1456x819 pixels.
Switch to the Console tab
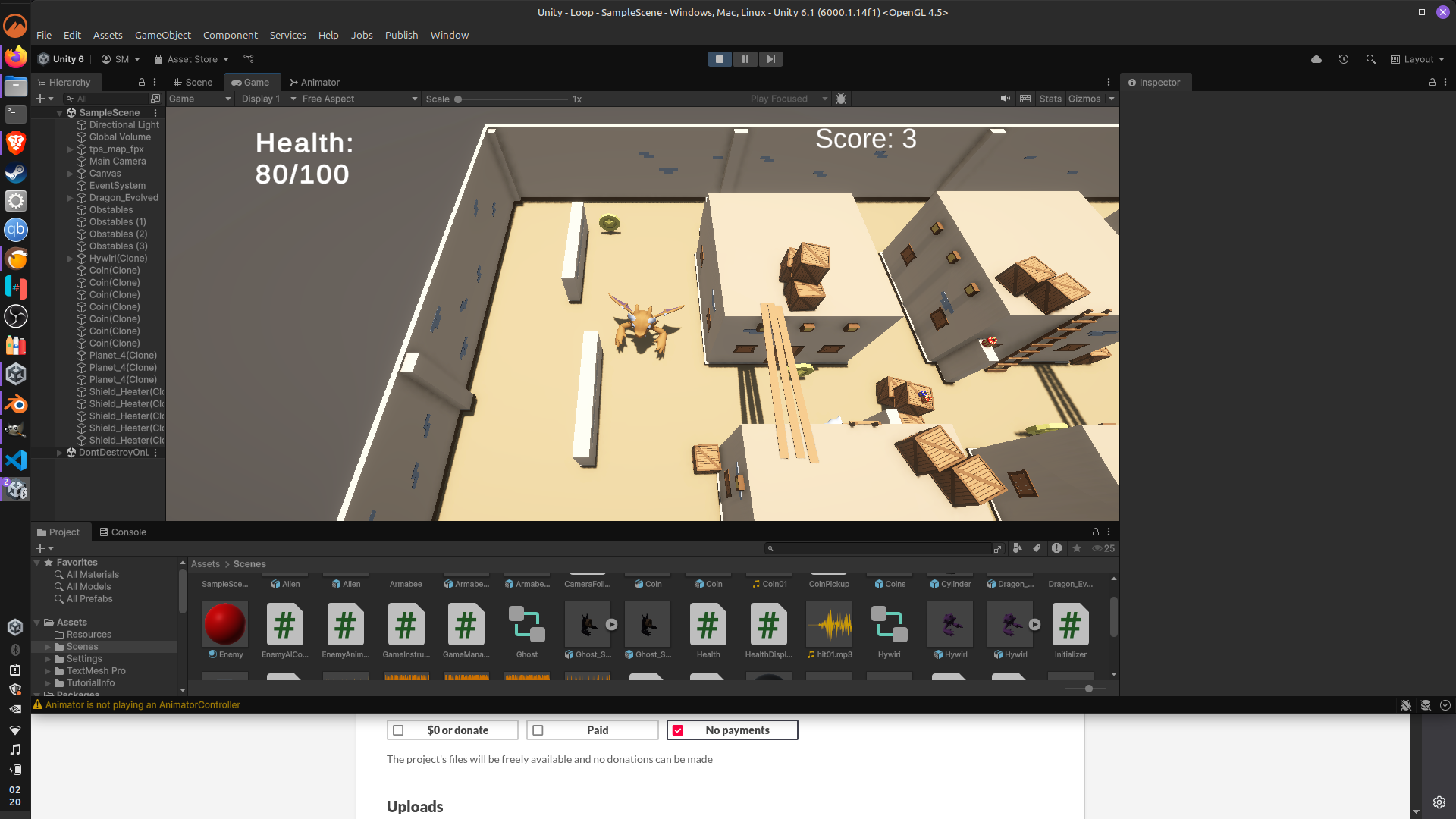(123, 532)
